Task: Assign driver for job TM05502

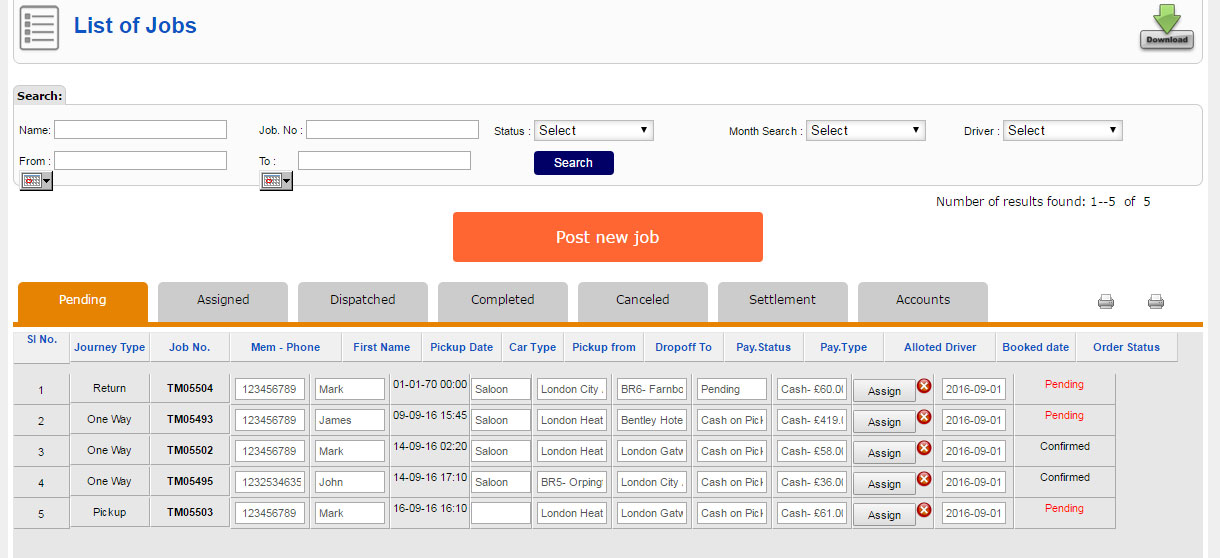Action: [x=884, y=453]
